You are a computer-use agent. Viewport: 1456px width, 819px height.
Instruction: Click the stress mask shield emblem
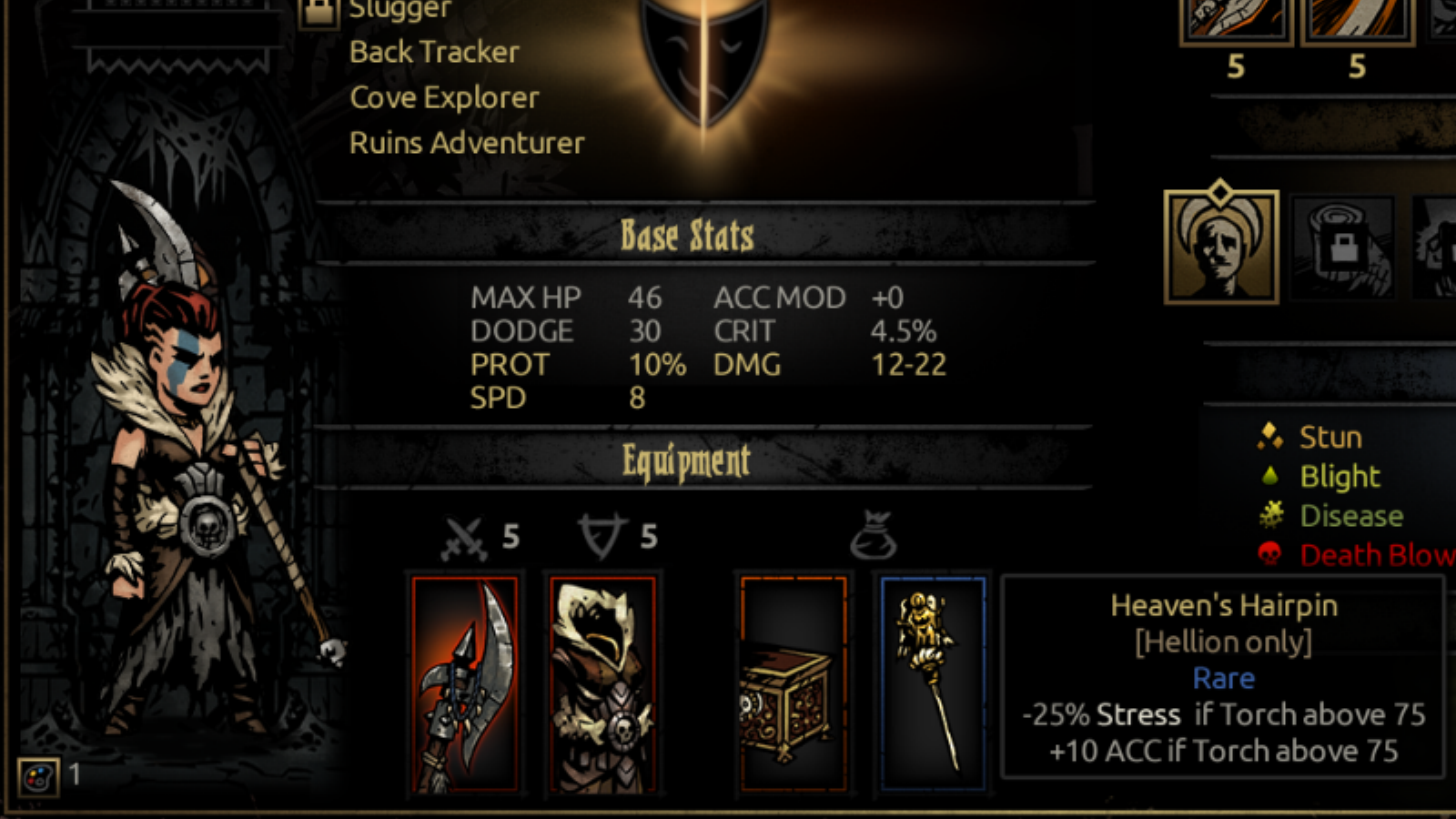click(704, 59)
